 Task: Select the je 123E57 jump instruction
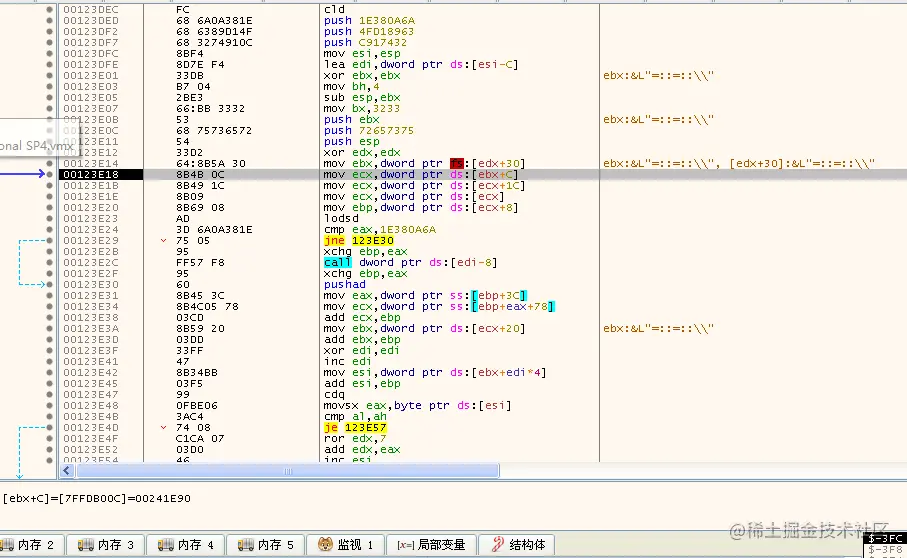[x=355, y=427]
